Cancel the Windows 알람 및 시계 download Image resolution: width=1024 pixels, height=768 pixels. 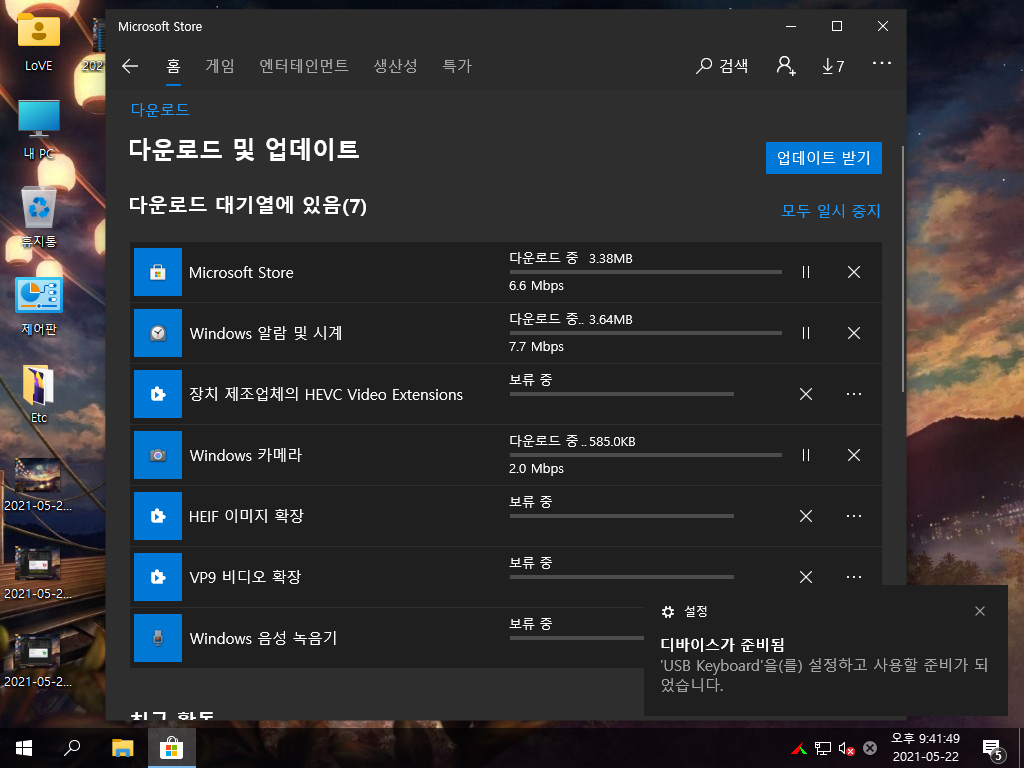click(x=854, y=333)
